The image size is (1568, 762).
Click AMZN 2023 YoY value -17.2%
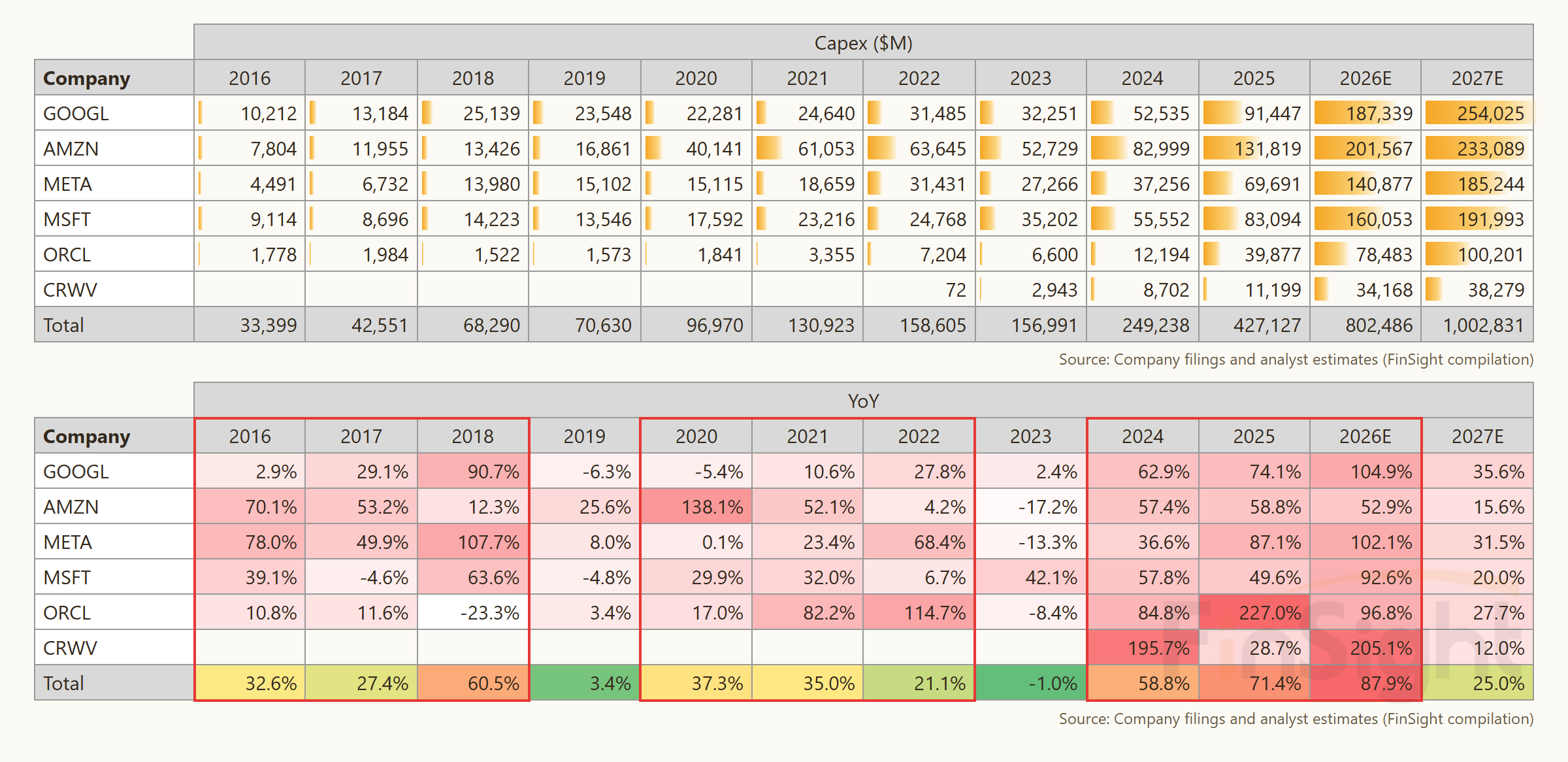point(1048,506)
